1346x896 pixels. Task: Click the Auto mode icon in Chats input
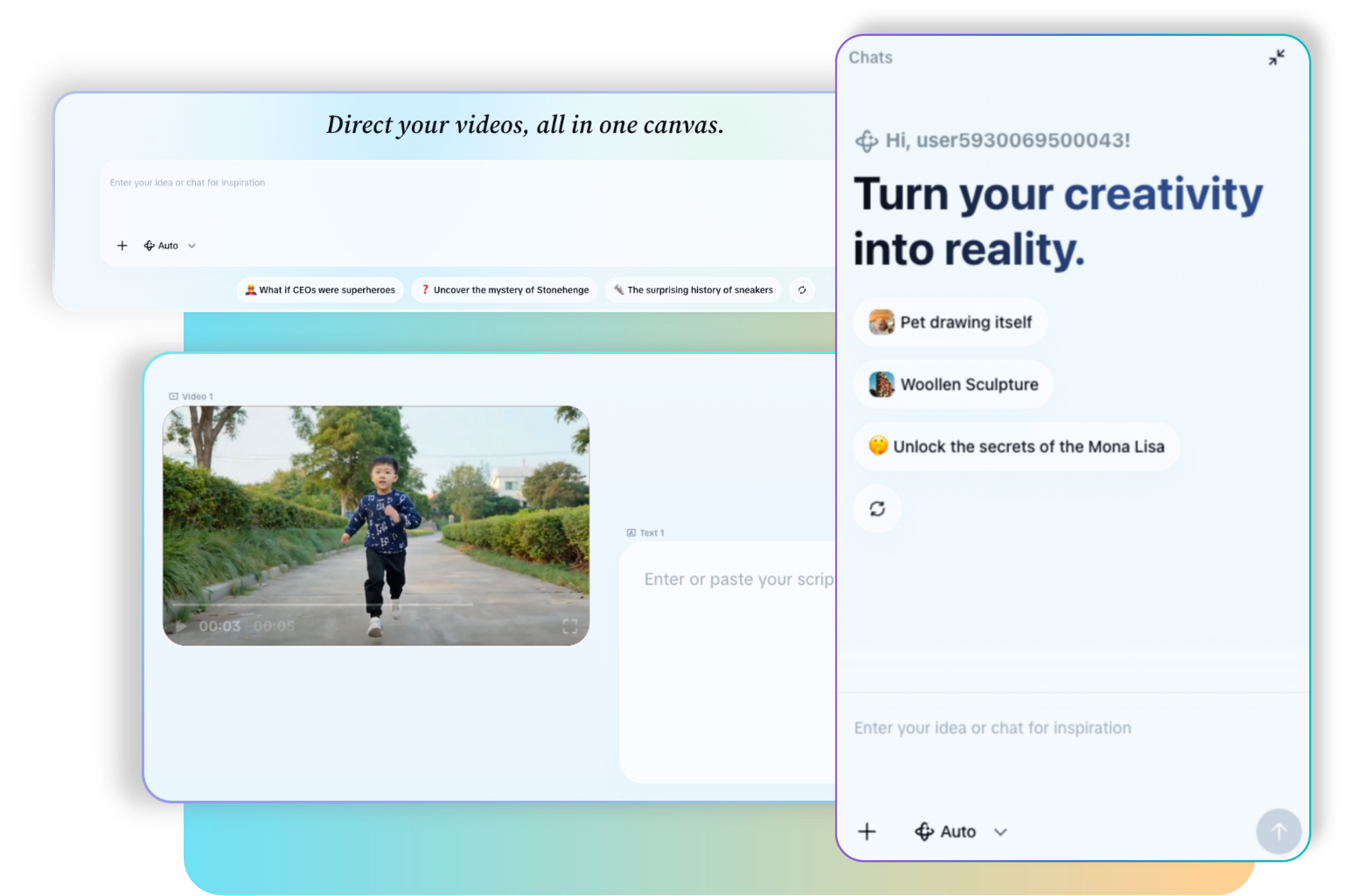click(x=924, y=831)
